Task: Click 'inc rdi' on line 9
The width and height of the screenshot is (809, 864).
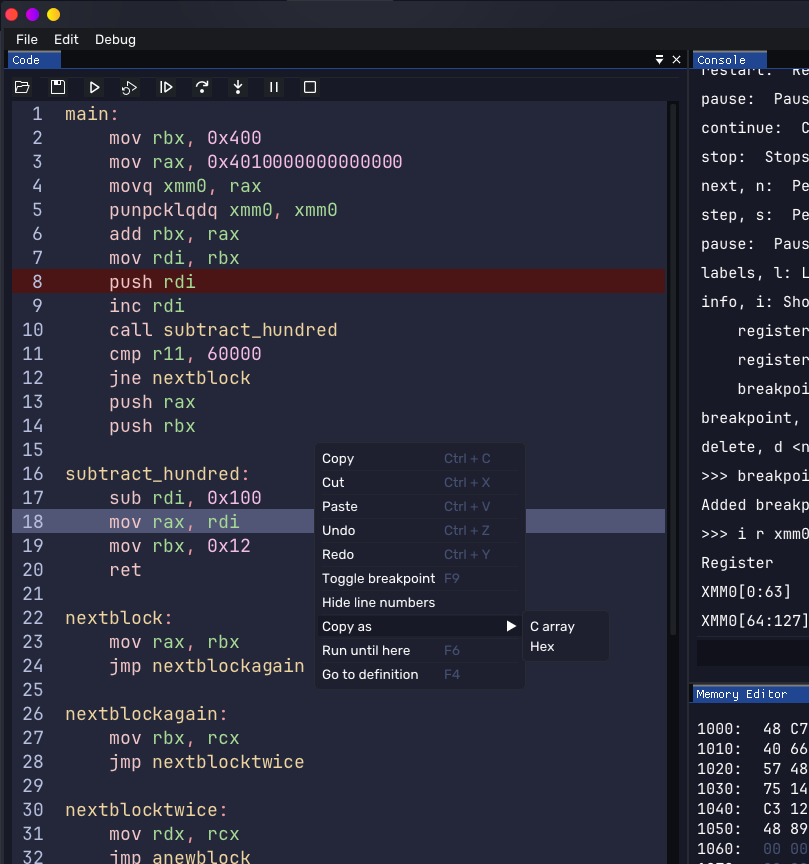Action: click(x=146, y=306)
